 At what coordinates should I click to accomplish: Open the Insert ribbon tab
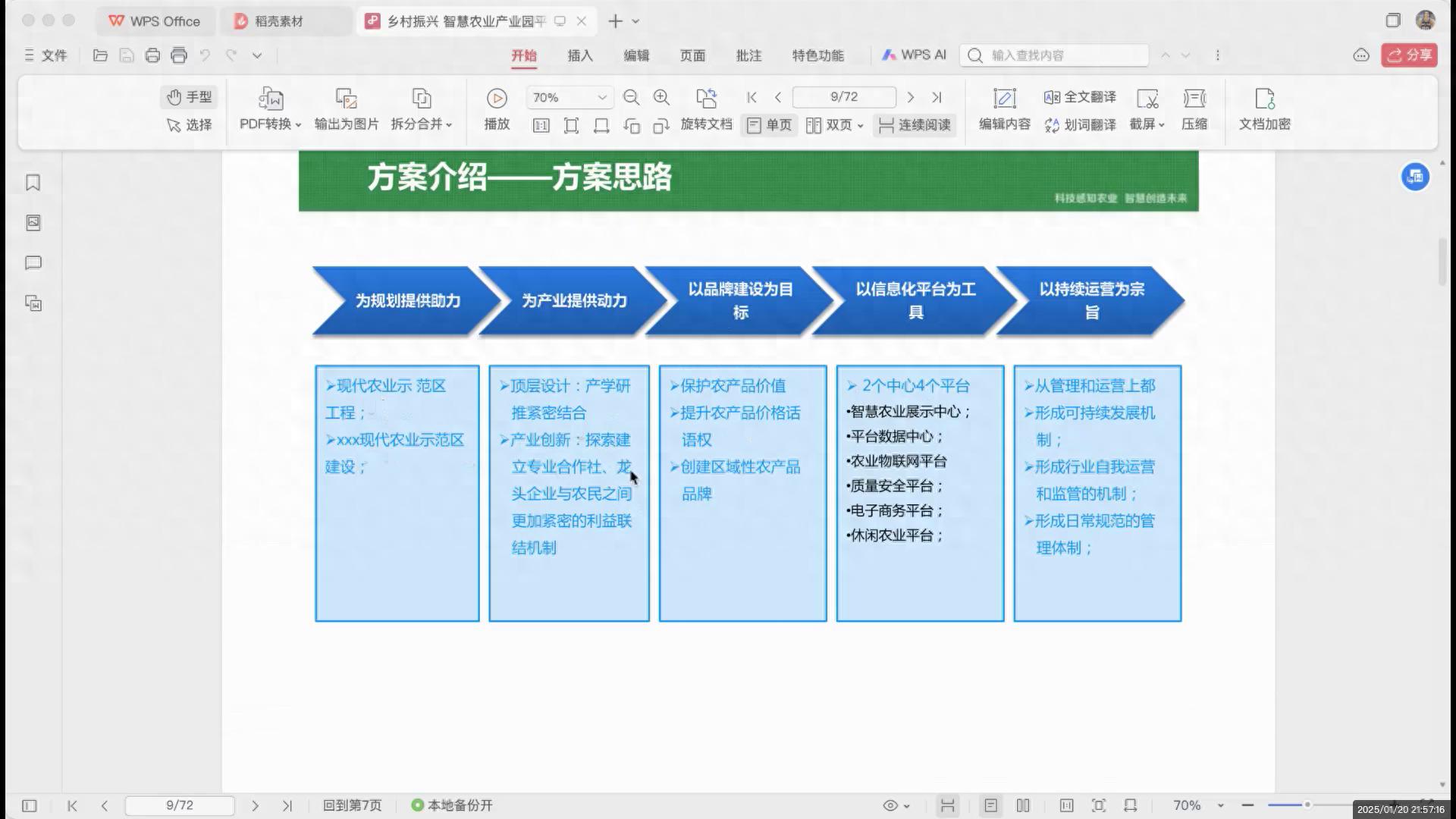coord(580,55)
